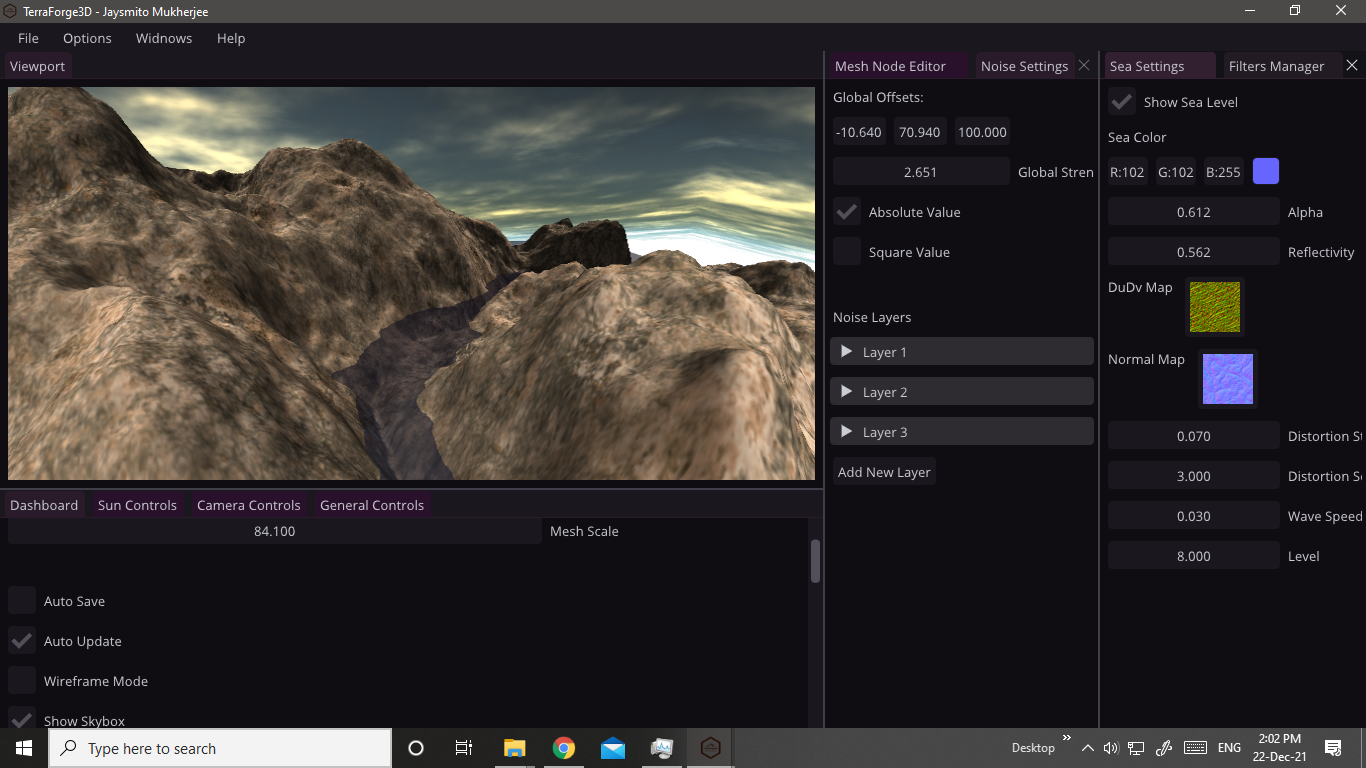Click the Normal Map texture thumbnail

[x=1228, y=379]
